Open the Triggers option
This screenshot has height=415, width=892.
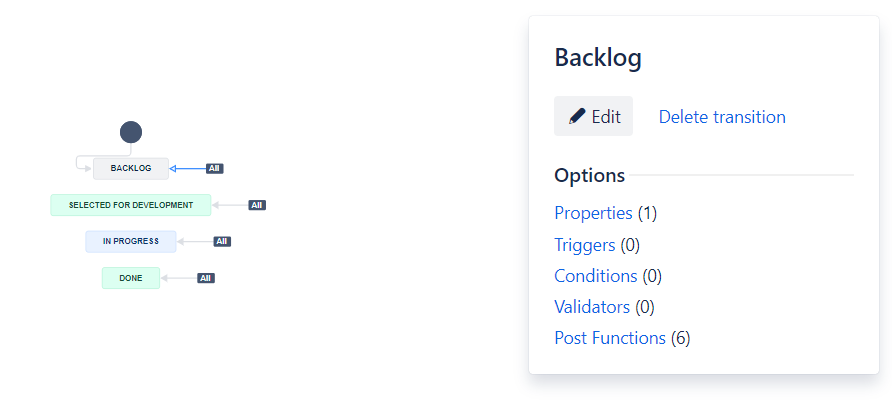(585, 245)
